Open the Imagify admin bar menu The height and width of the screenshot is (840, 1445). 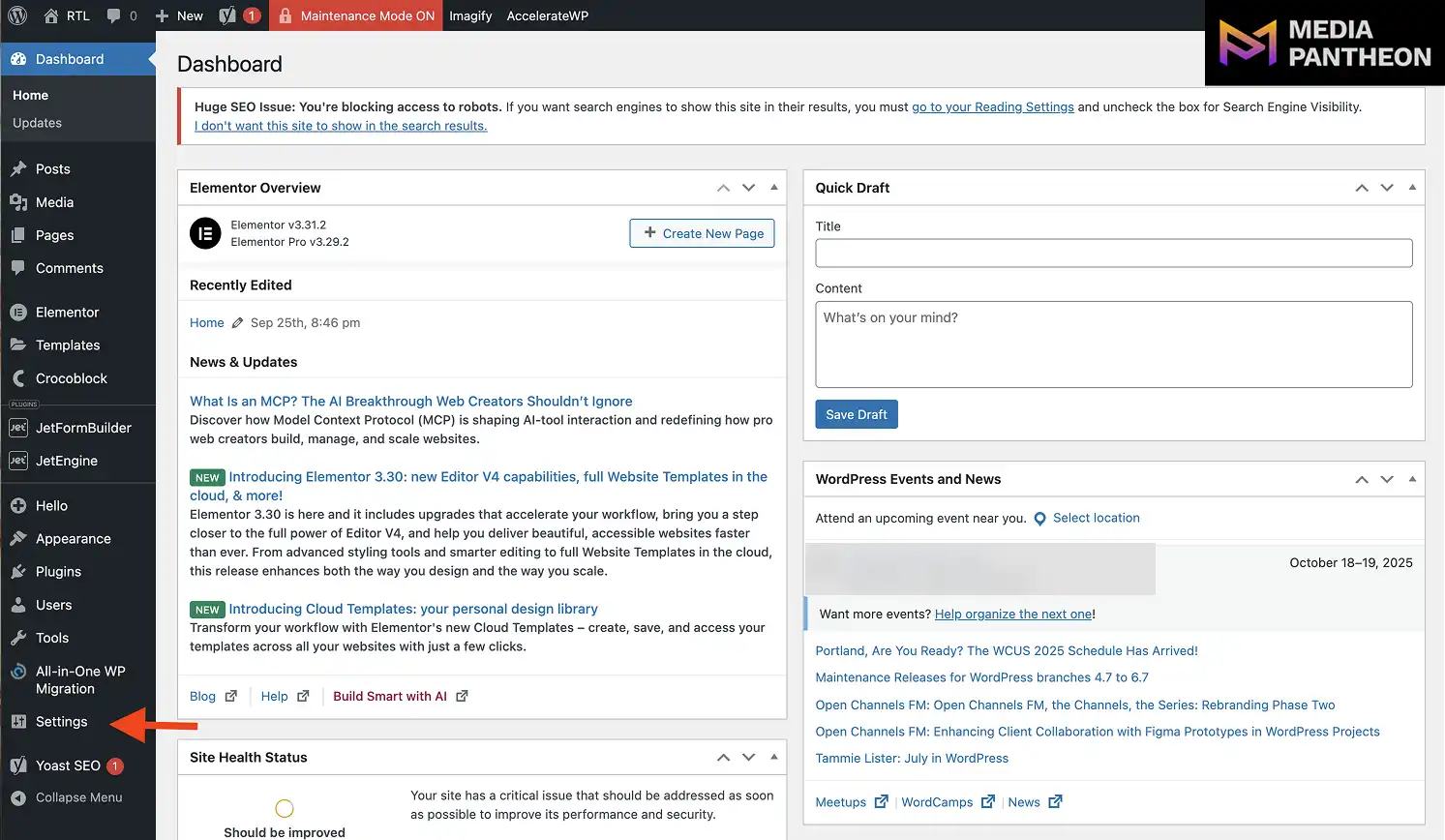tap(470, 15)
